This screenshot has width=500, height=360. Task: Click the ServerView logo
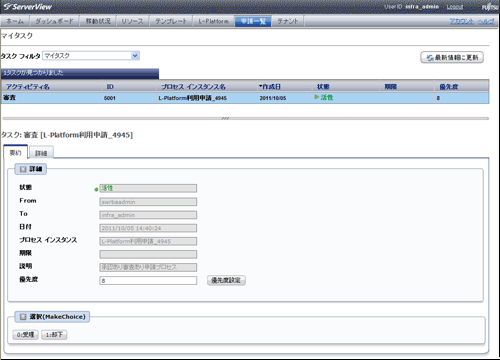click(27, 7)
